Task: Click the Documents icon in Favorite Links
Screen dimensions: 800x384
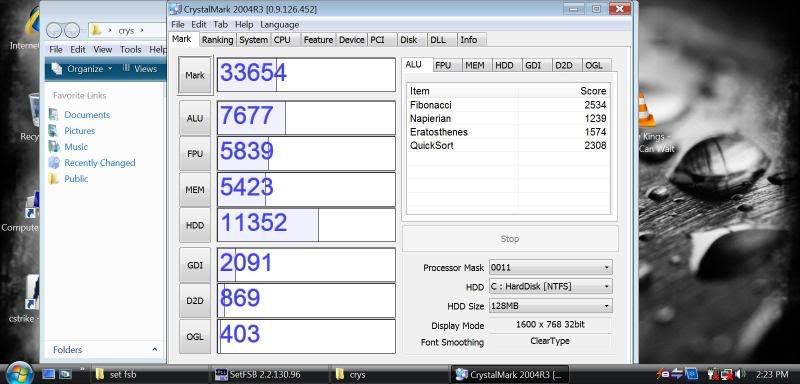Action: 54,115
